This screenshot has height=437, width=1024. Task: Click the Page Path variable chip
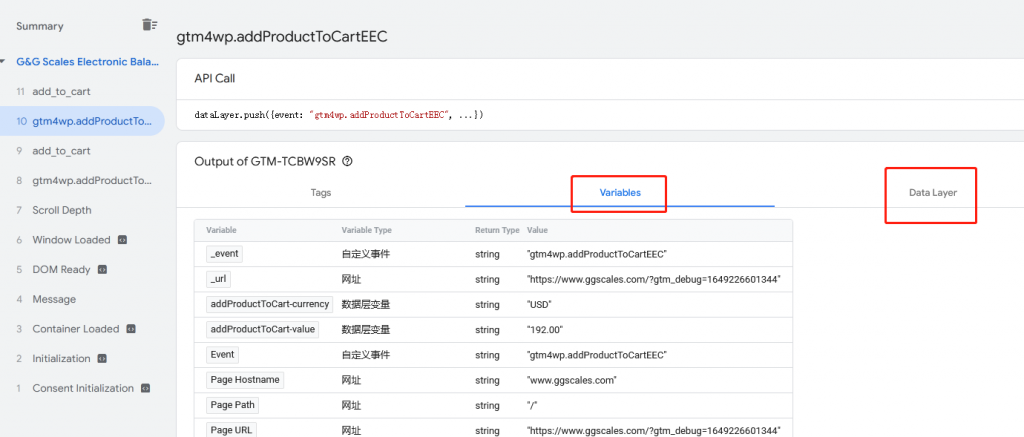click(x=232, y=405)
